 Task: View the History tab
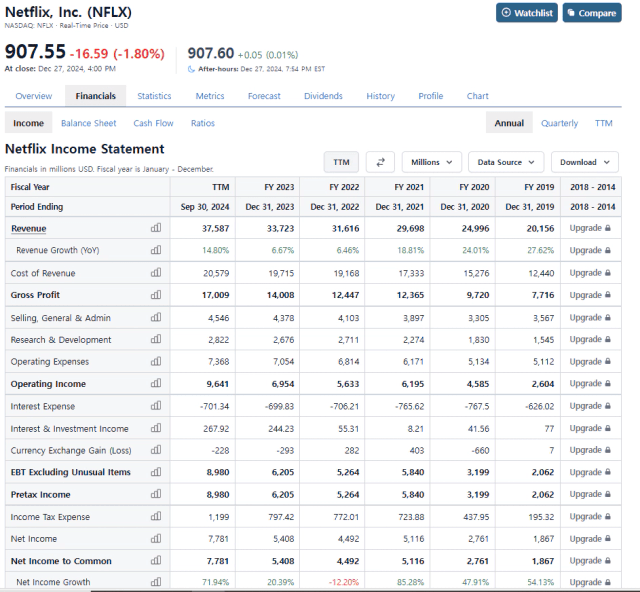coord(380,96)
